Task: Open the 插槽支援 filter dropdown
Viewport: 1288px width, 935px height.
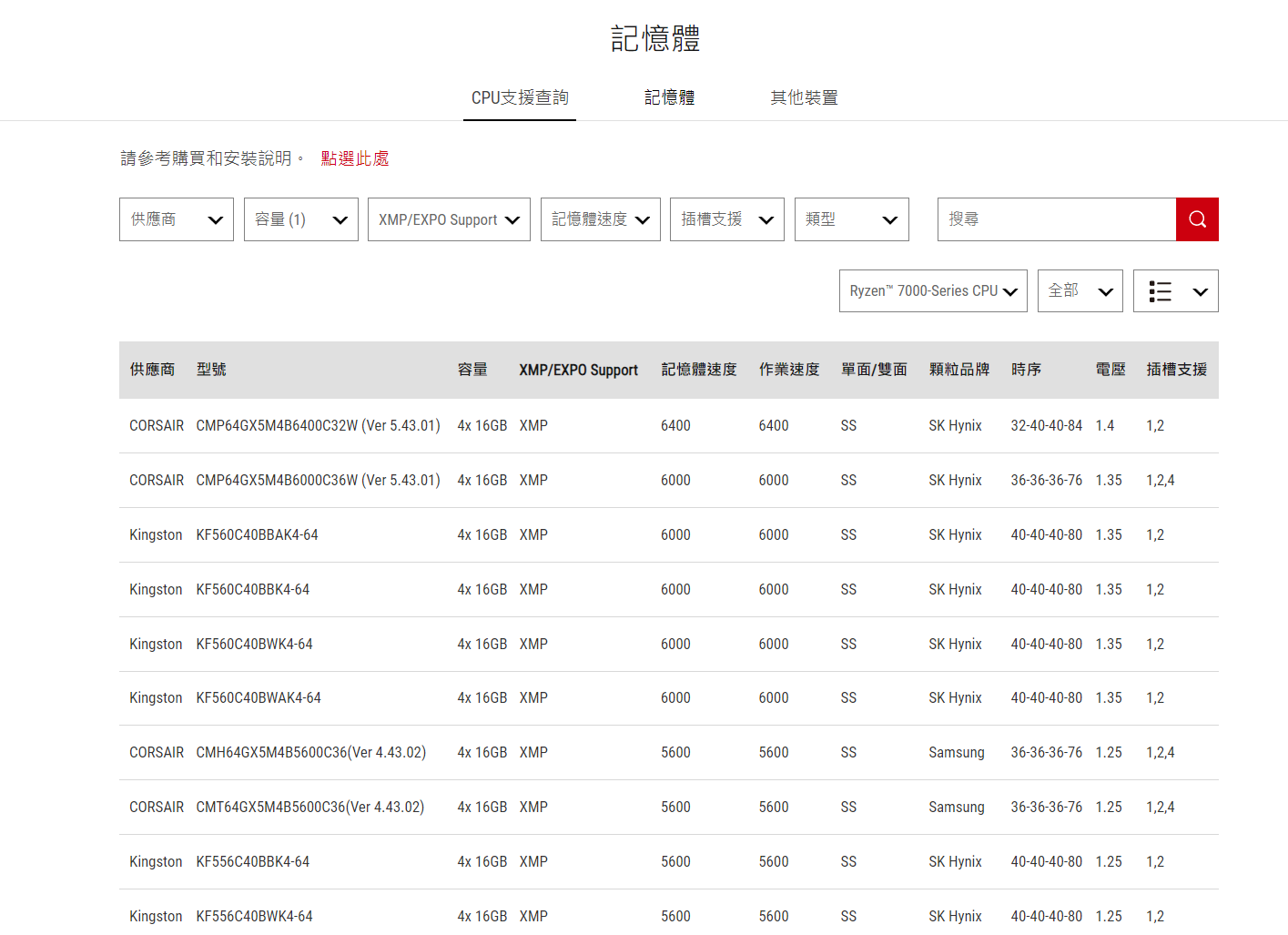Action: (726, 219)
